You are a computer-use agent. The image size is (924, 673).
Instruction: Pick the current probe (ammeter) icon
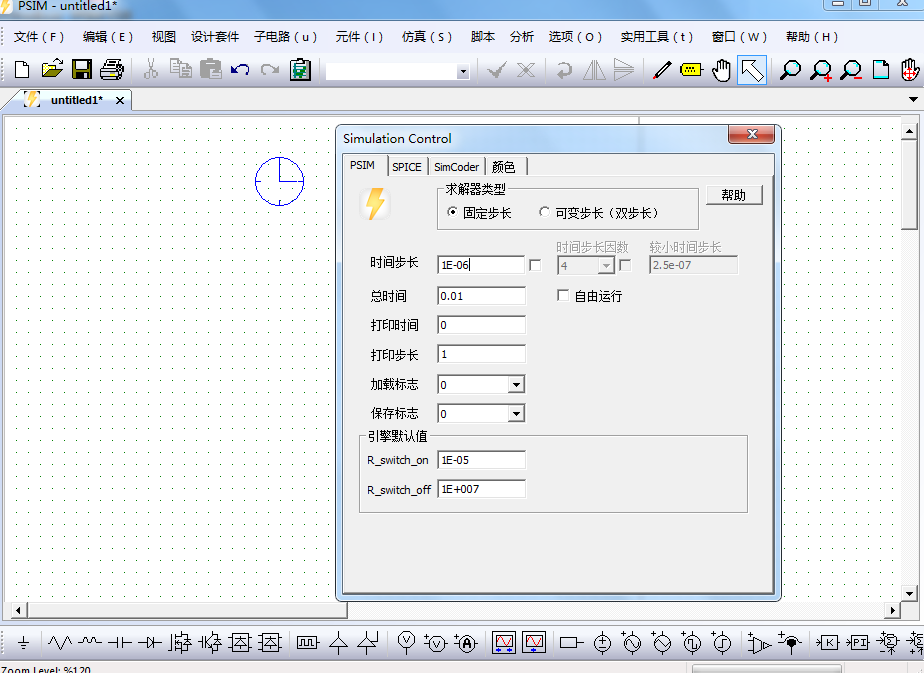pos(465,643)
